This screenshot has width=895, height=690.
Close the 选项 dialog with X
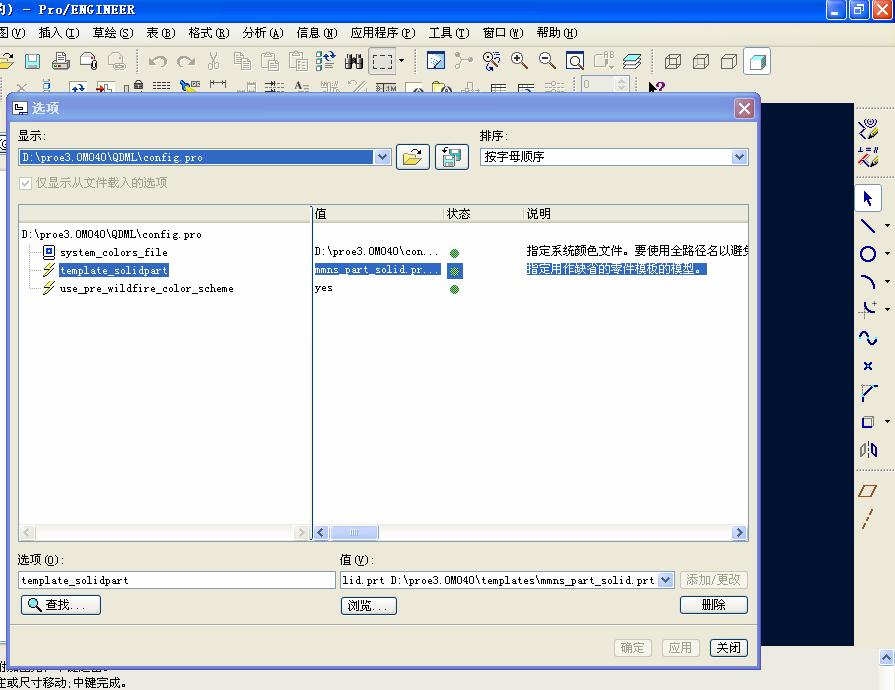744,108
